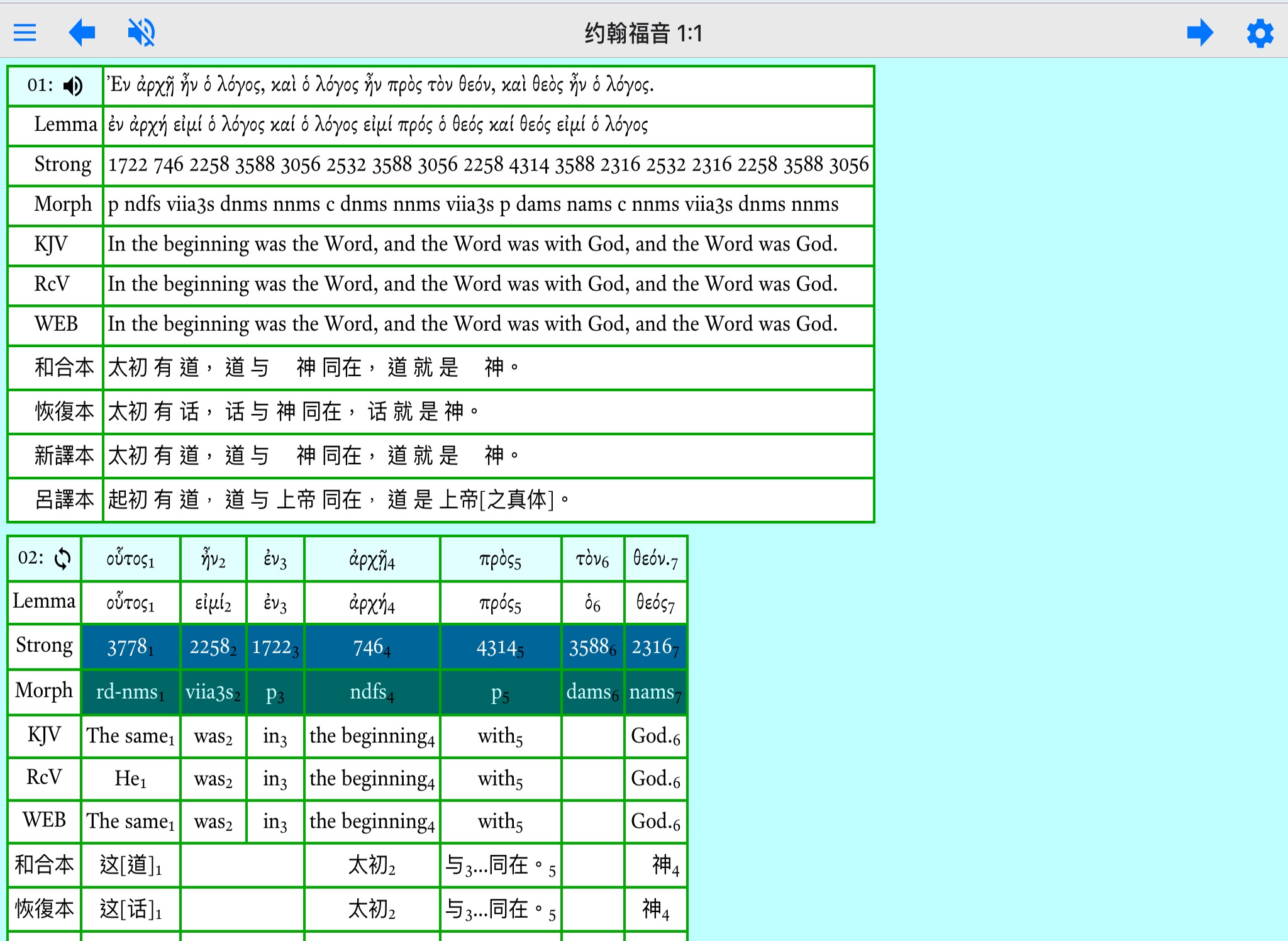1288x941 pixels.
Task: Click morph code rd-nms
Action: pyautogui.click(x=131, y=692)
